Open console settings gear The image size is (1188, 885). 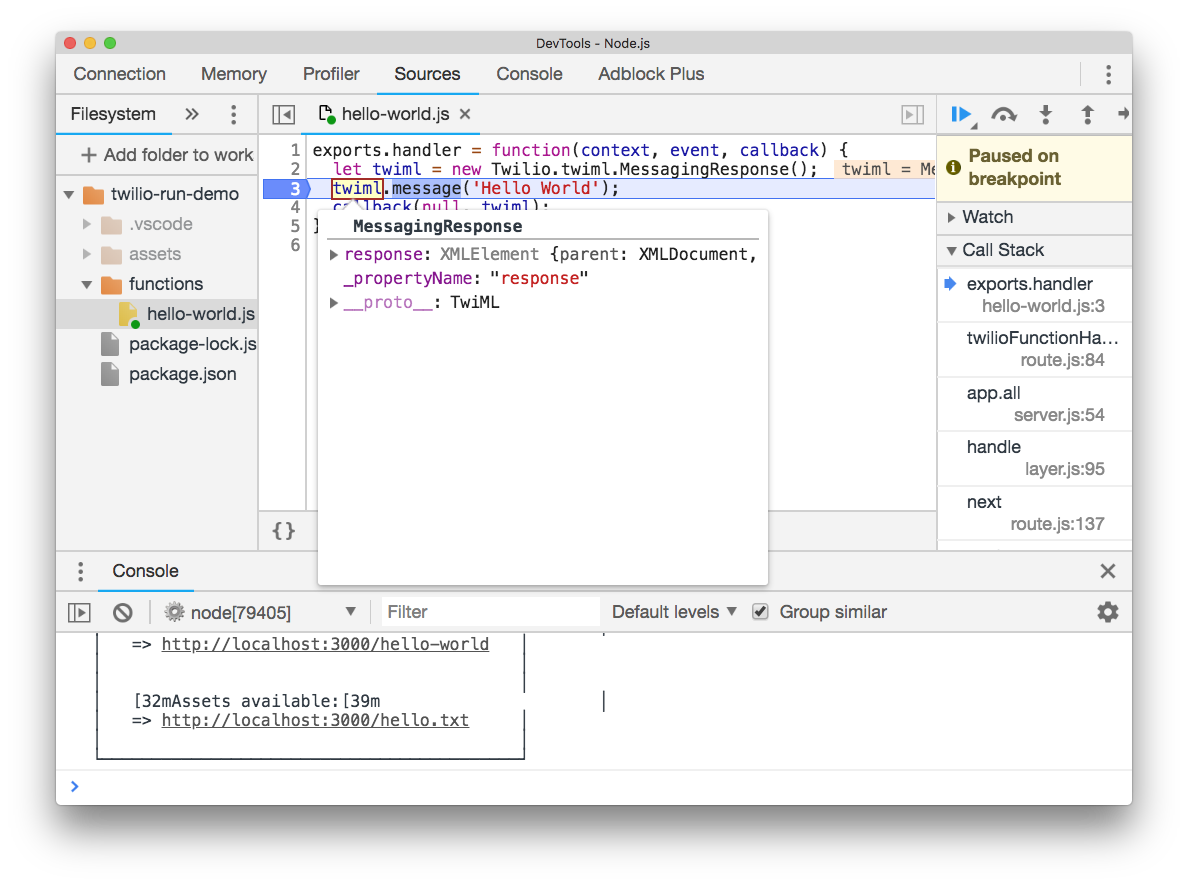click(1108, 612)
